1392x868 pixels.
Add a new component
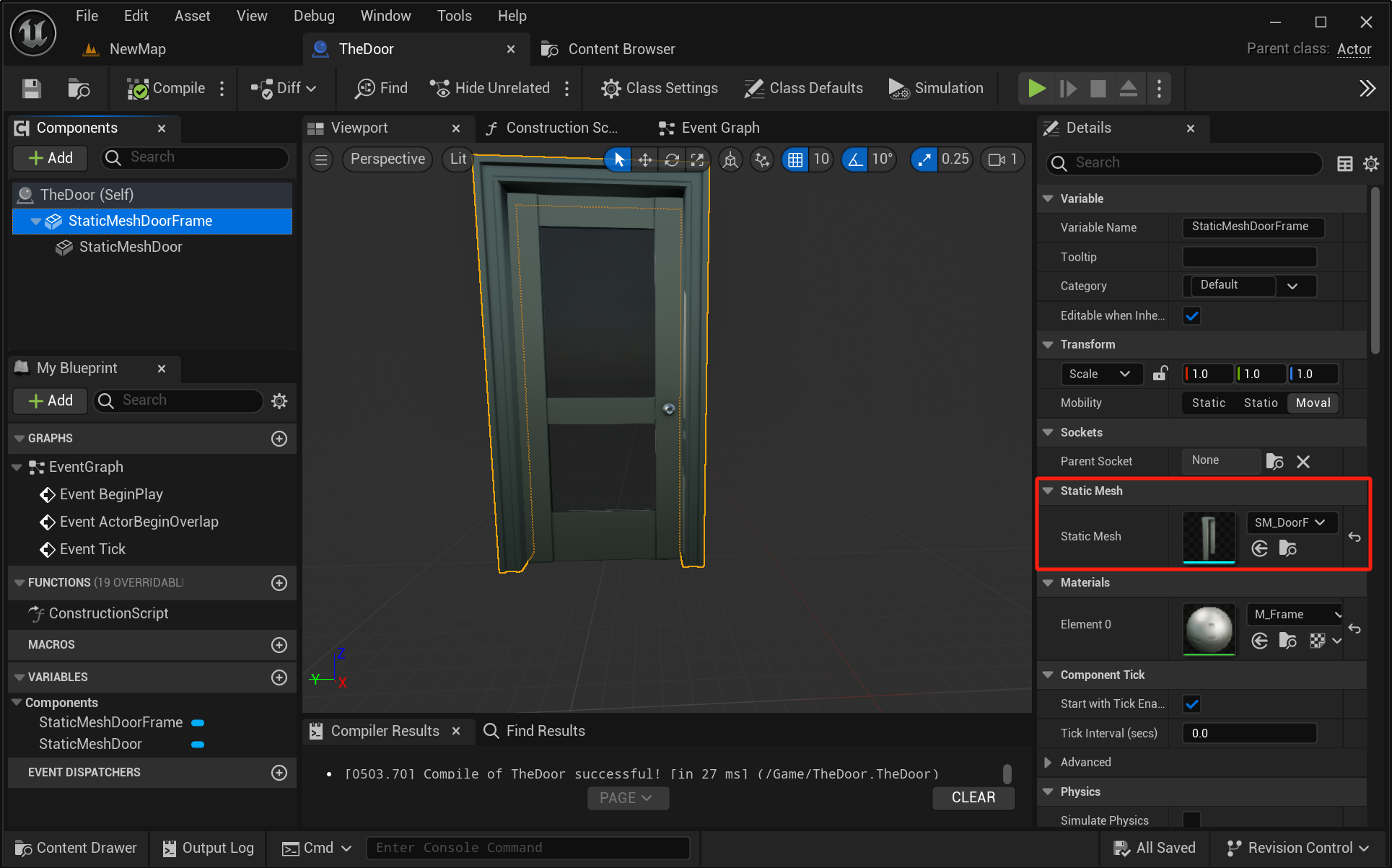tap(51, 158)
